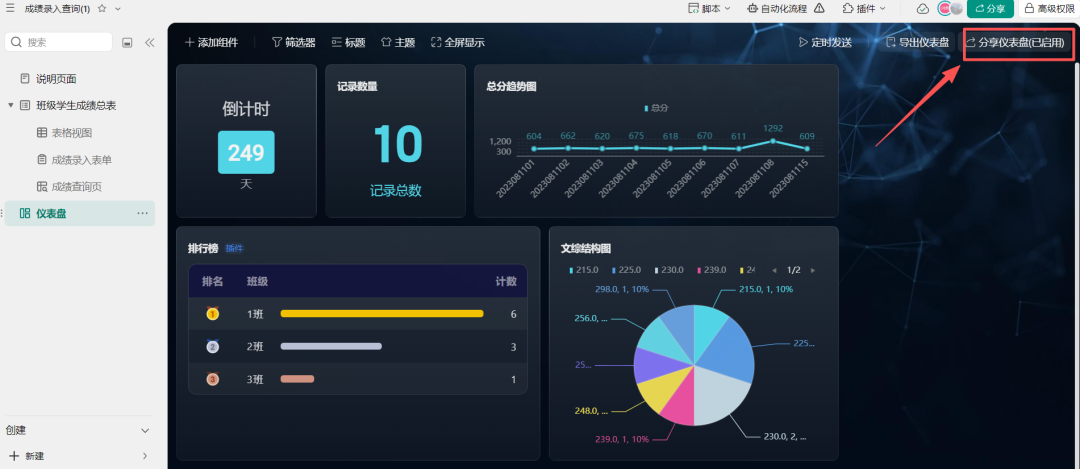This screenshot has width=1080, height=469.
Task: Click the 249 countdown number box
Action: tap(246, 152)
